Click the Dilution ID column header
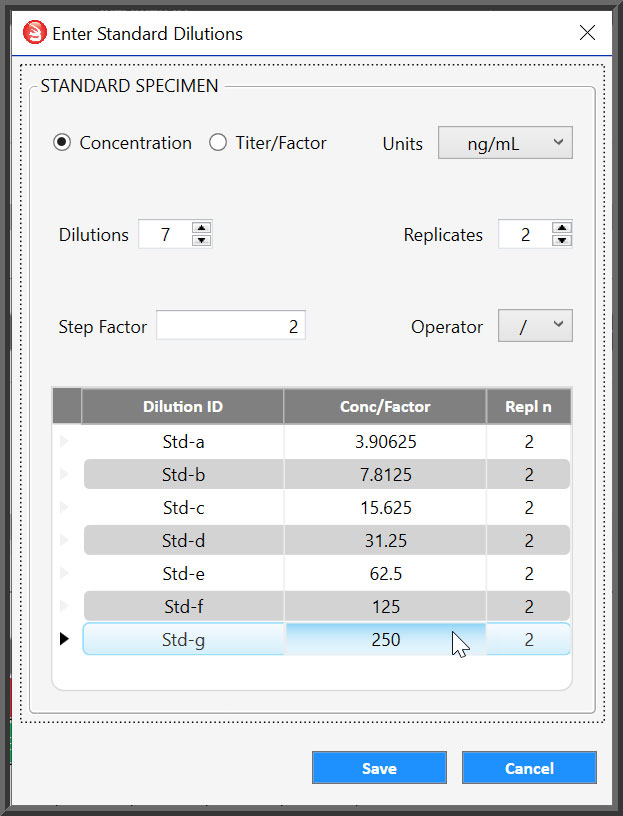This screenshot has width=623, height=816. click(183, 406)
